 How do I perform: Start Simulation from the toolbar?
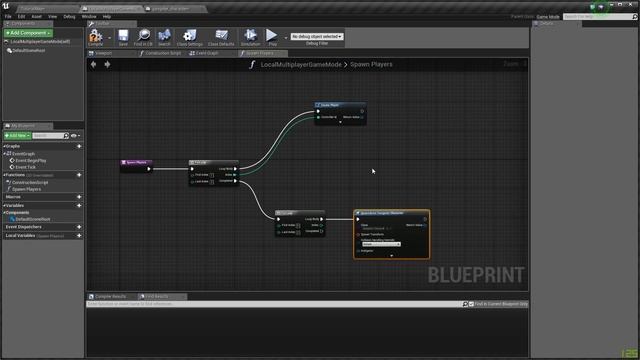(250, 37)
